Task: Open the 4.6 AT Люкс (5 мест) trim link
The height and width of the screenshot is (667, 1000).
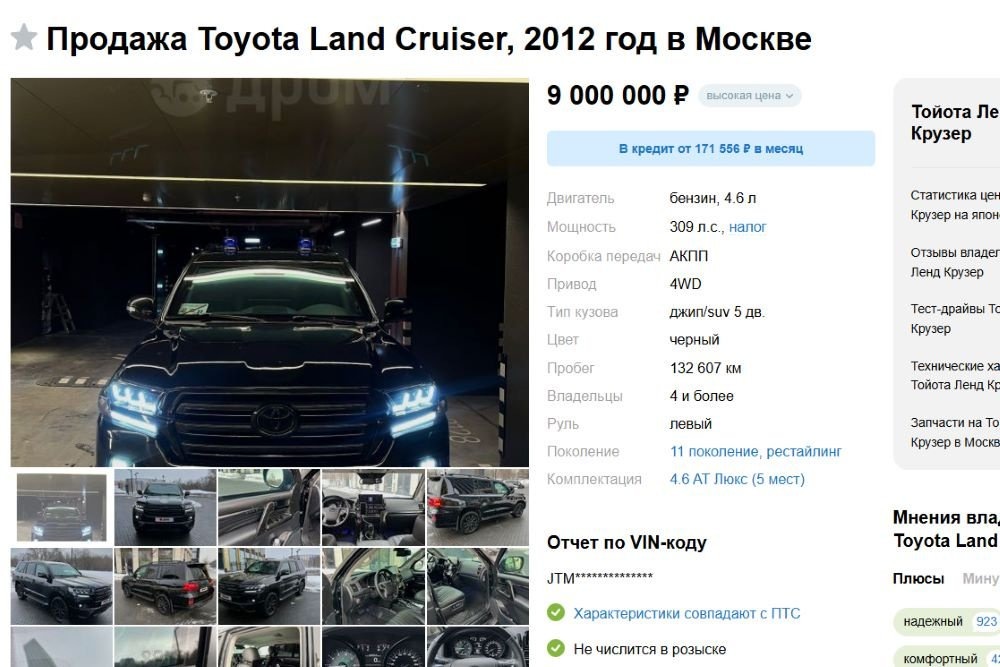Action: click(x=737, y=479)
